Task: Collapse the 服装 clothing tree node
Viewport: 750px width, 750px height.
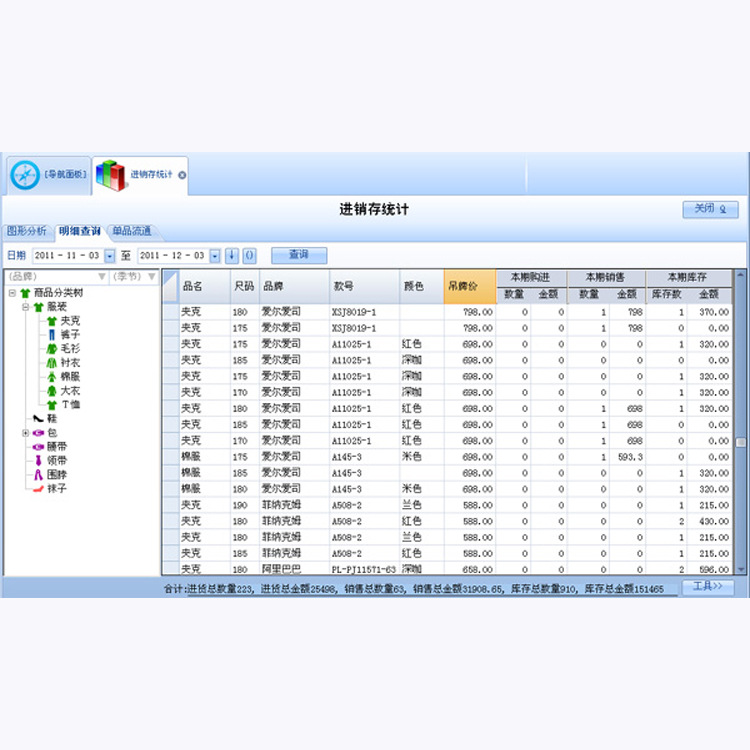Action: [26, 307]
